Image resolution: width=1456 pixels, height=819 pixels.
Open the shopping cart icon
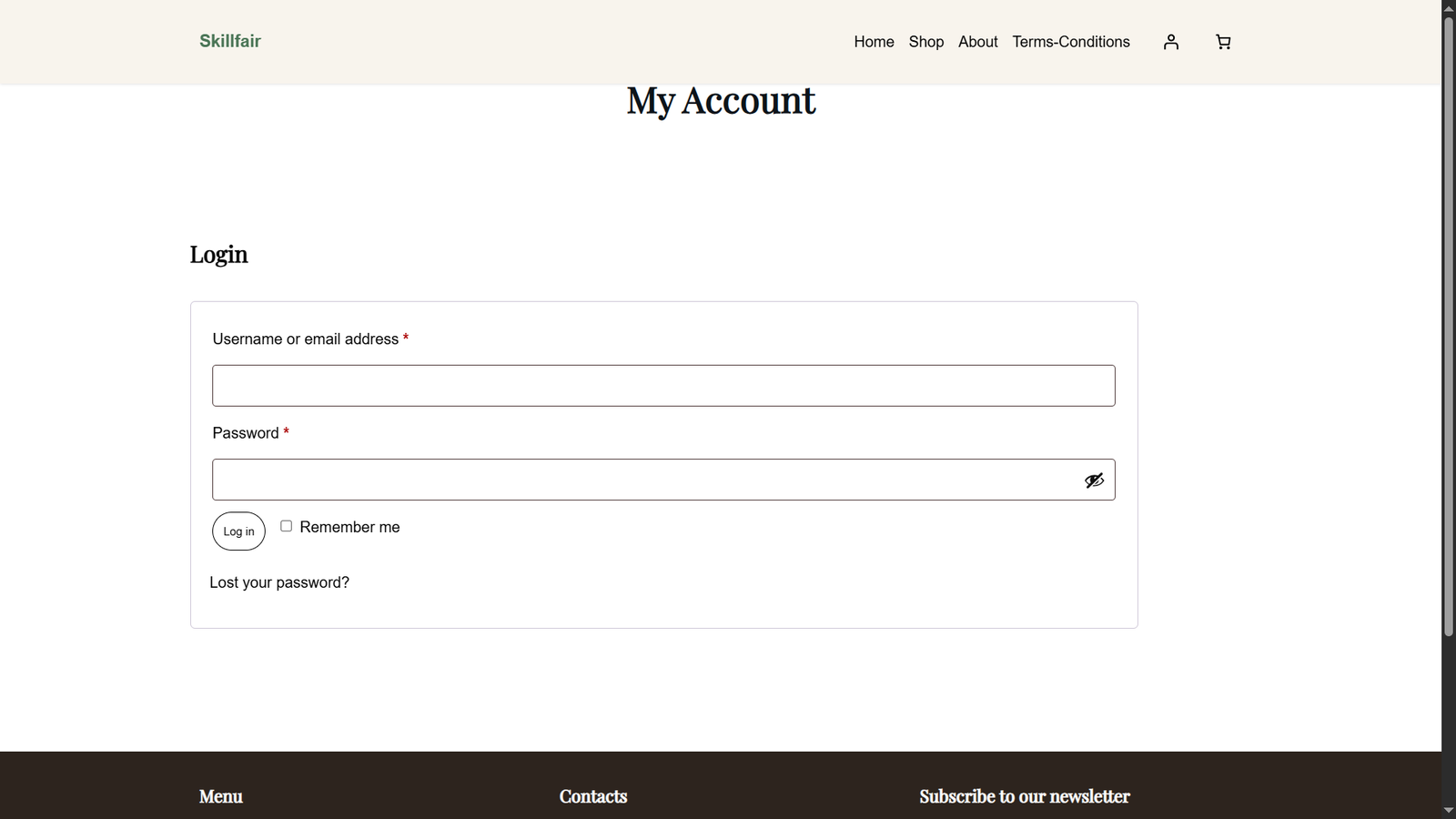1223,42
